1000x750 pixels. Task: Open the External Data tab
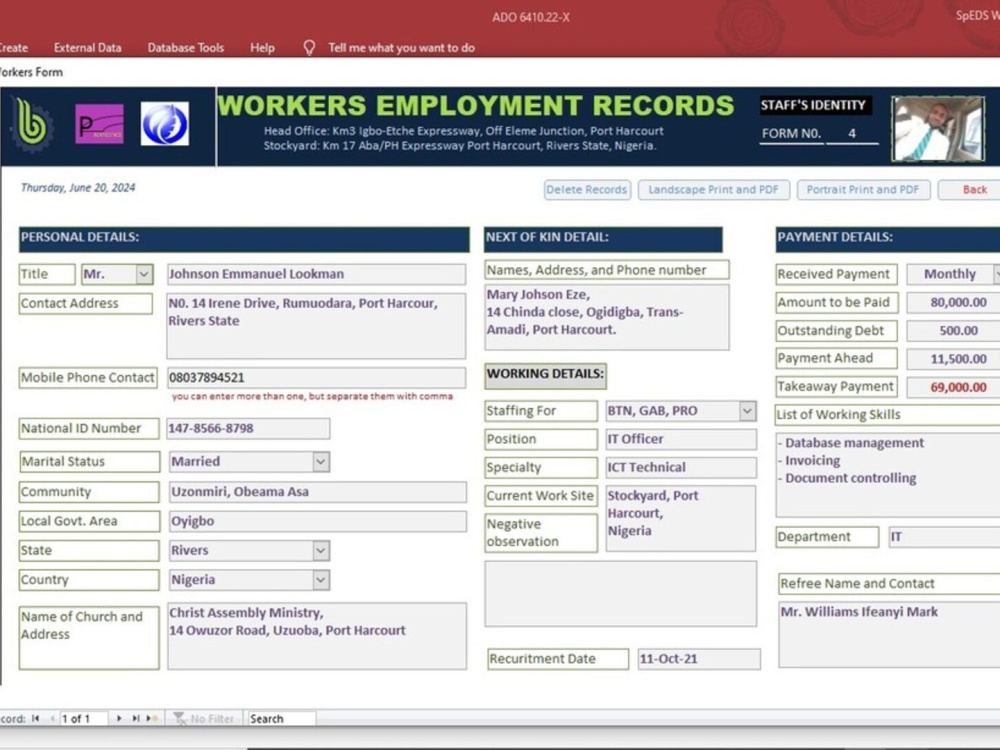[87, 48]
